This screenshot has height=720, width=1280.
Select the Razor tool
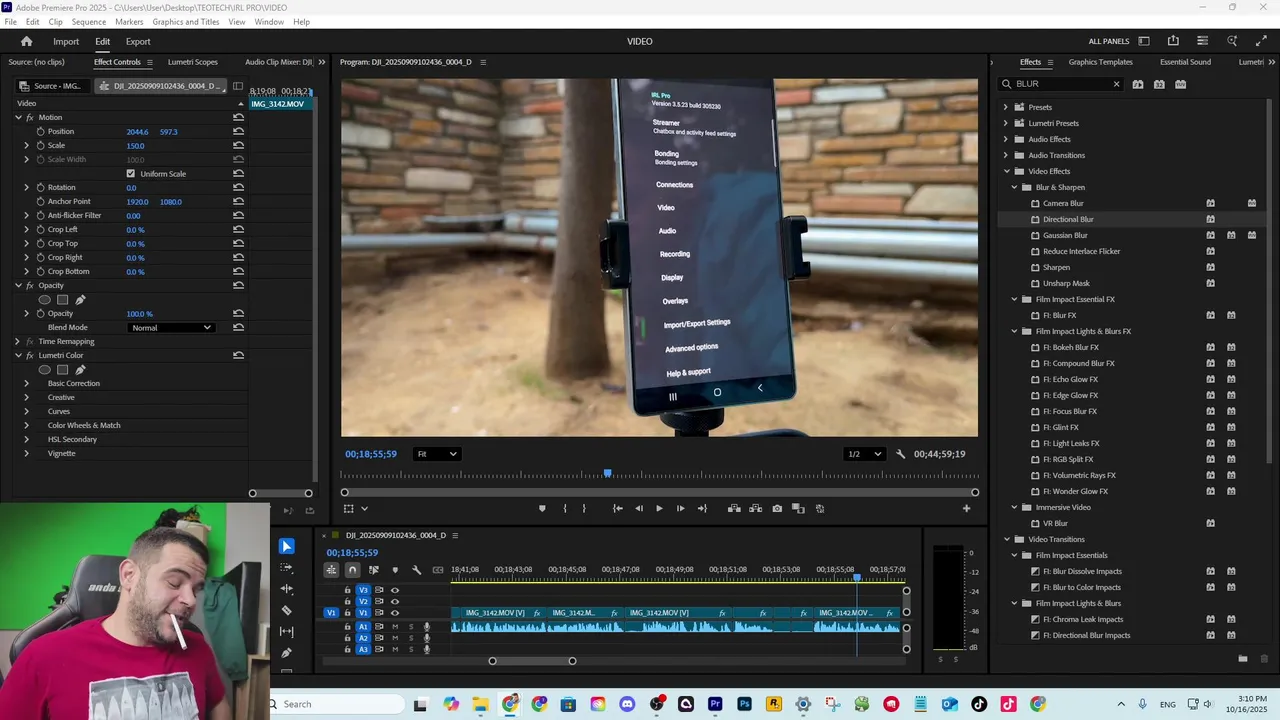coord(287,610)
